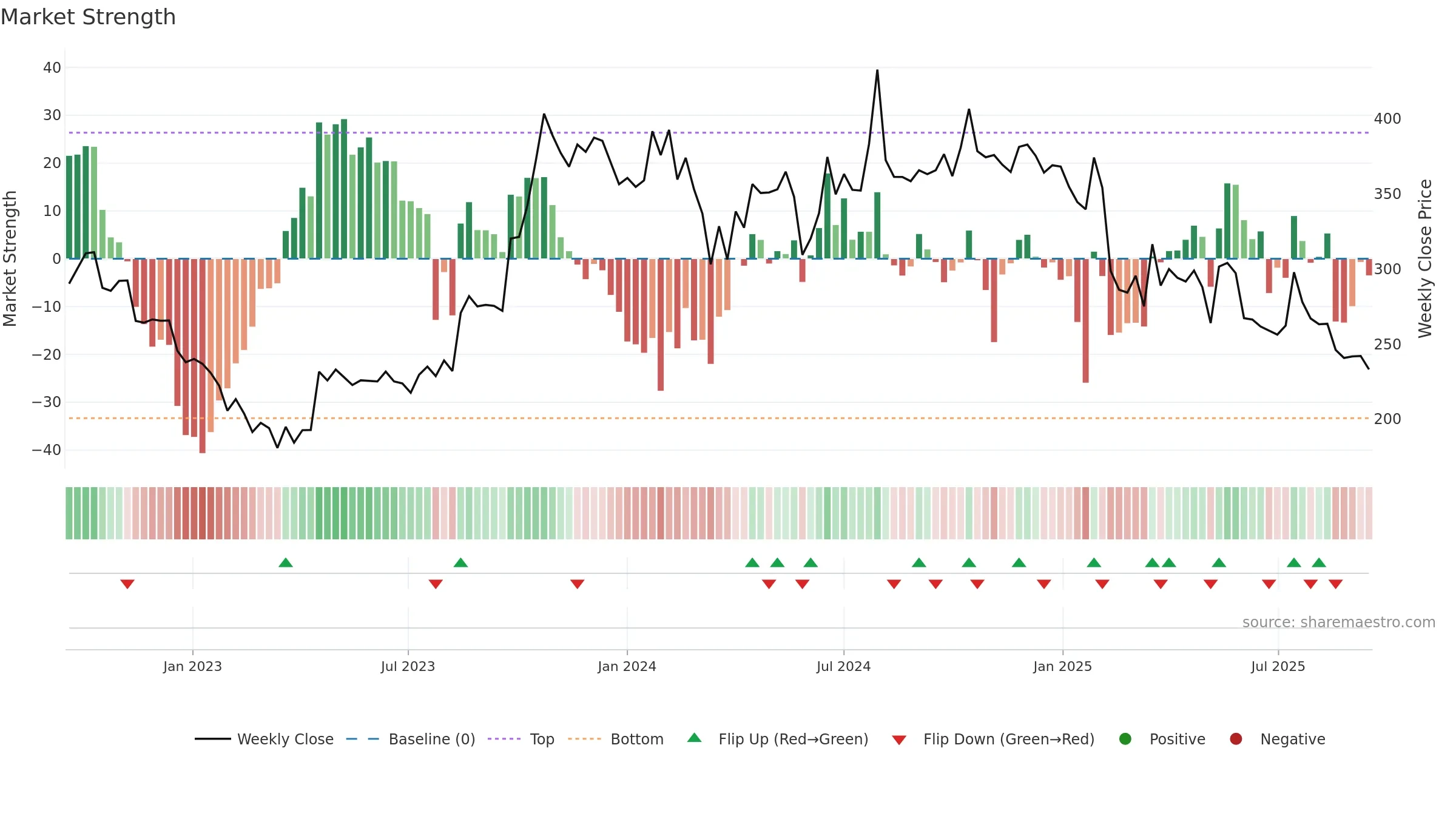Image resolution: width=1456 pixels, height=819 pixels.
Task: Click the first flip-down marker before Jan 2023
Action: (127, 584)
